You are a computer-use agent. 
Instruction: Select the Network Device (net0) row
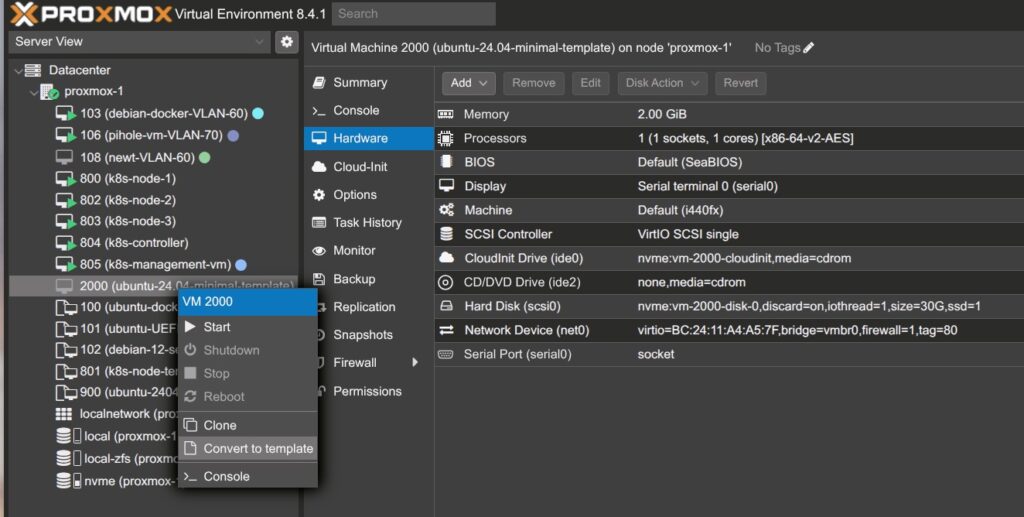[729, 330]
